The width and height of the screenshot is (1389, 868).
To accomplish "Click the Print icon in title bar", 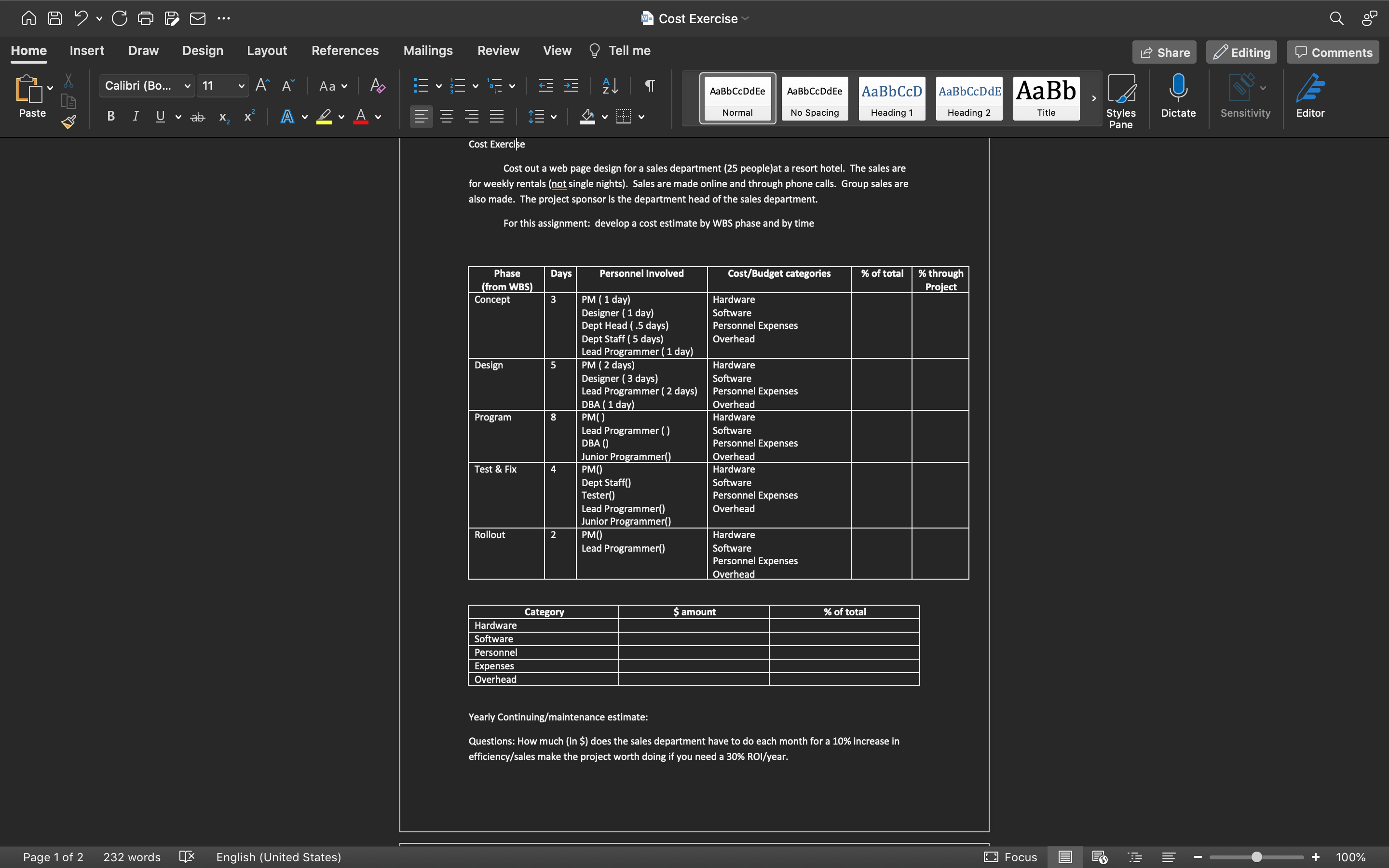I will 145,18.
